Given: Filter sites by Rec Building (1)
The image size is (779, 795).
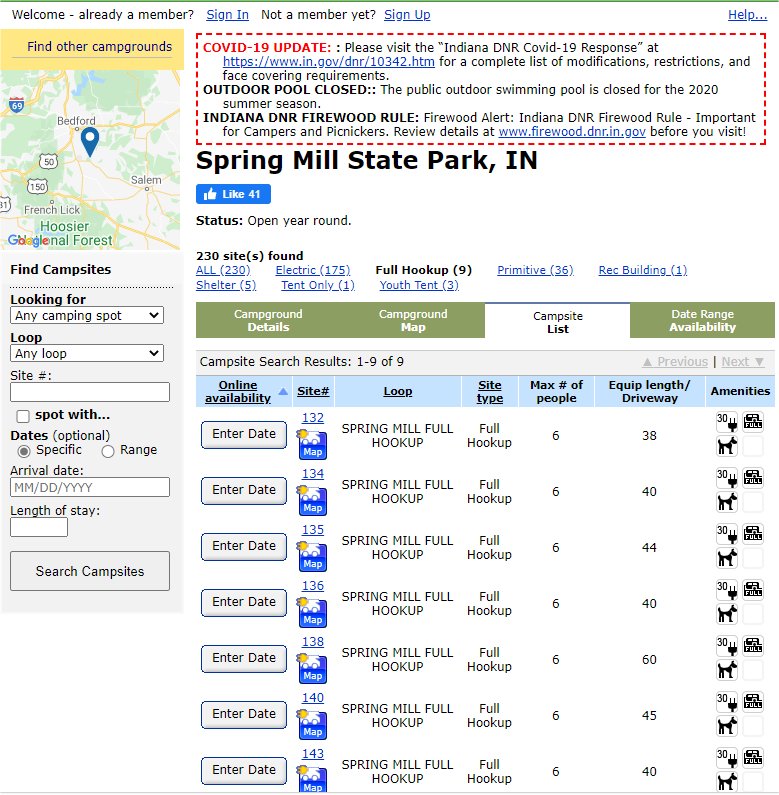Looking at the screenshot, I should tap(643, 270).
